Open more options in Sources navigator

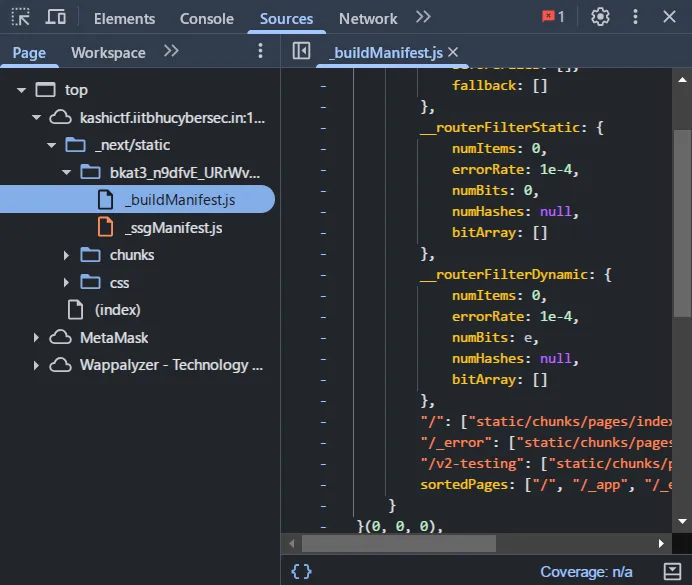261,52
